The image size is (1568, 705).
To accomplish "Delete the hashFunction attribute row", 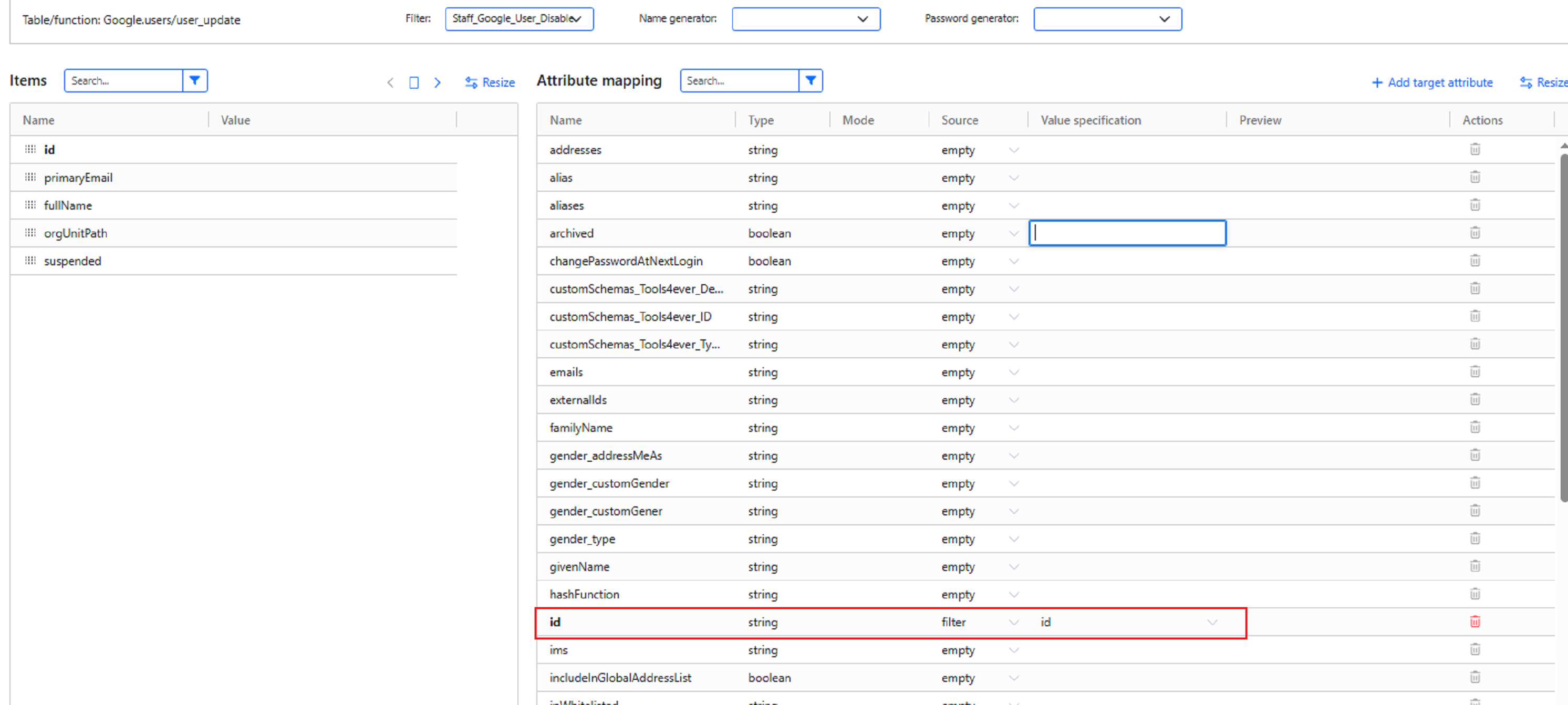I will point(1475,594).
